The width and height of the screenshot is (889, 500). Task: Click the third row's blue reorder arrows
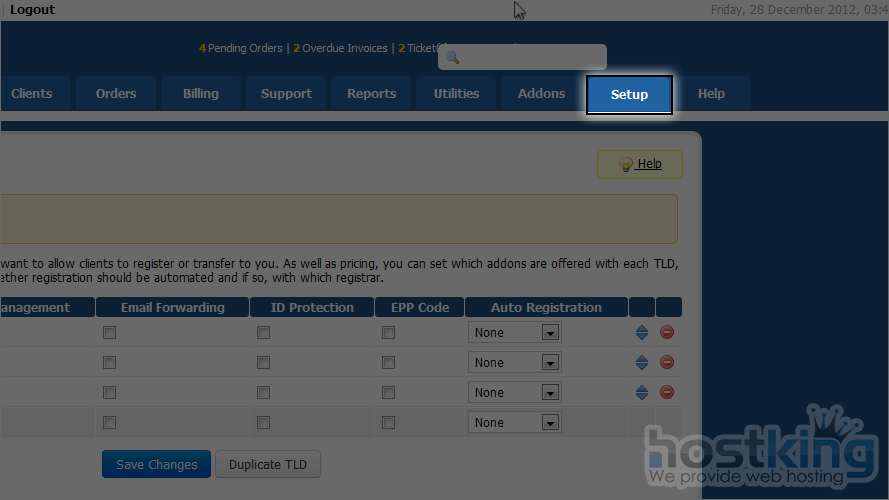point(642,393)
